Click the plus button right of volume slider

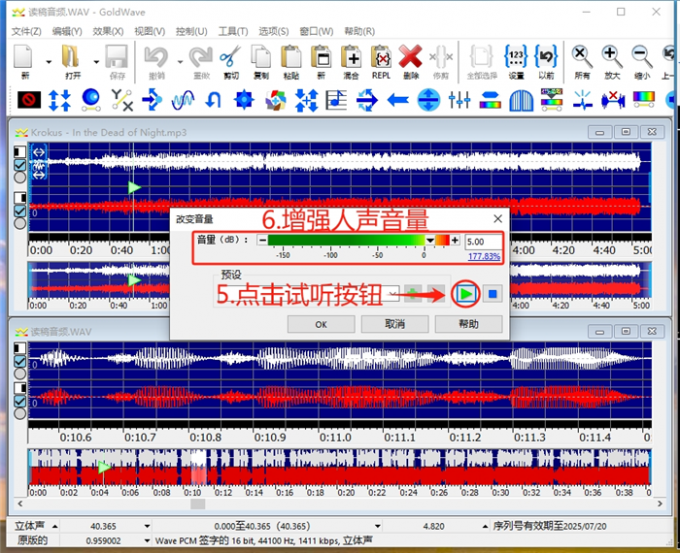click(x=455, y=240)
